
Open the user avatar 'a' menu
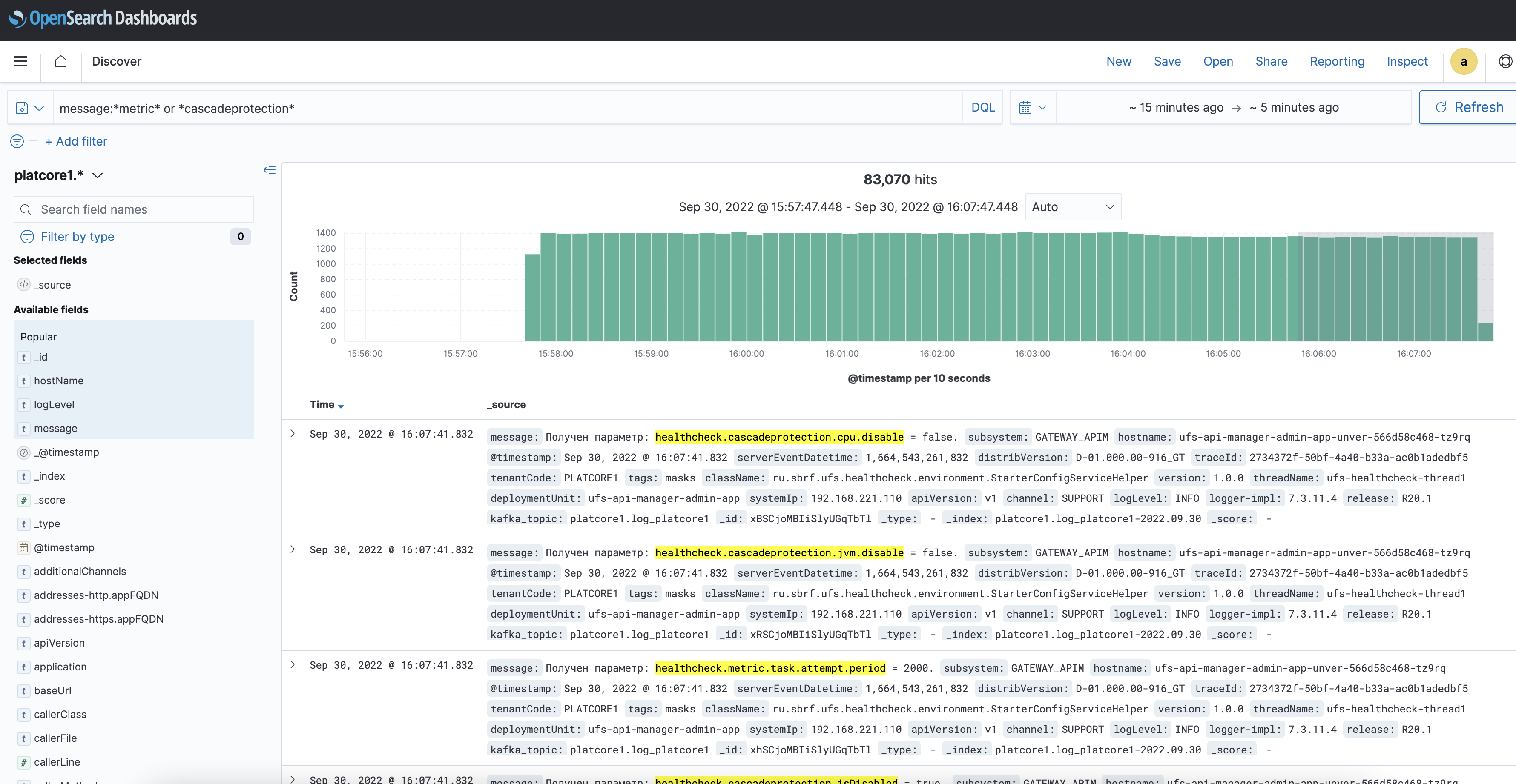coord(1464,61)
